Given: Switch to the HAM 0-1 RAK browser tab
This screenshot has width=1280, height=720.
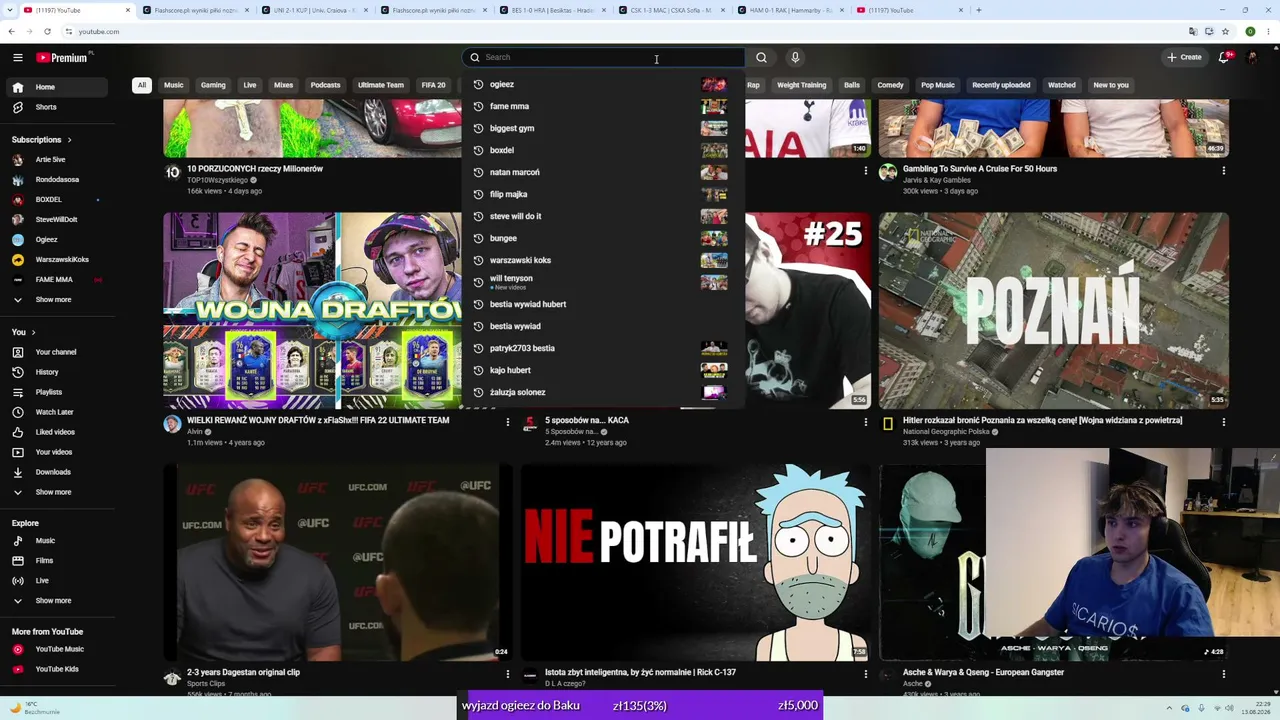Looking at the screenshot, I should [x=790, y=10].
